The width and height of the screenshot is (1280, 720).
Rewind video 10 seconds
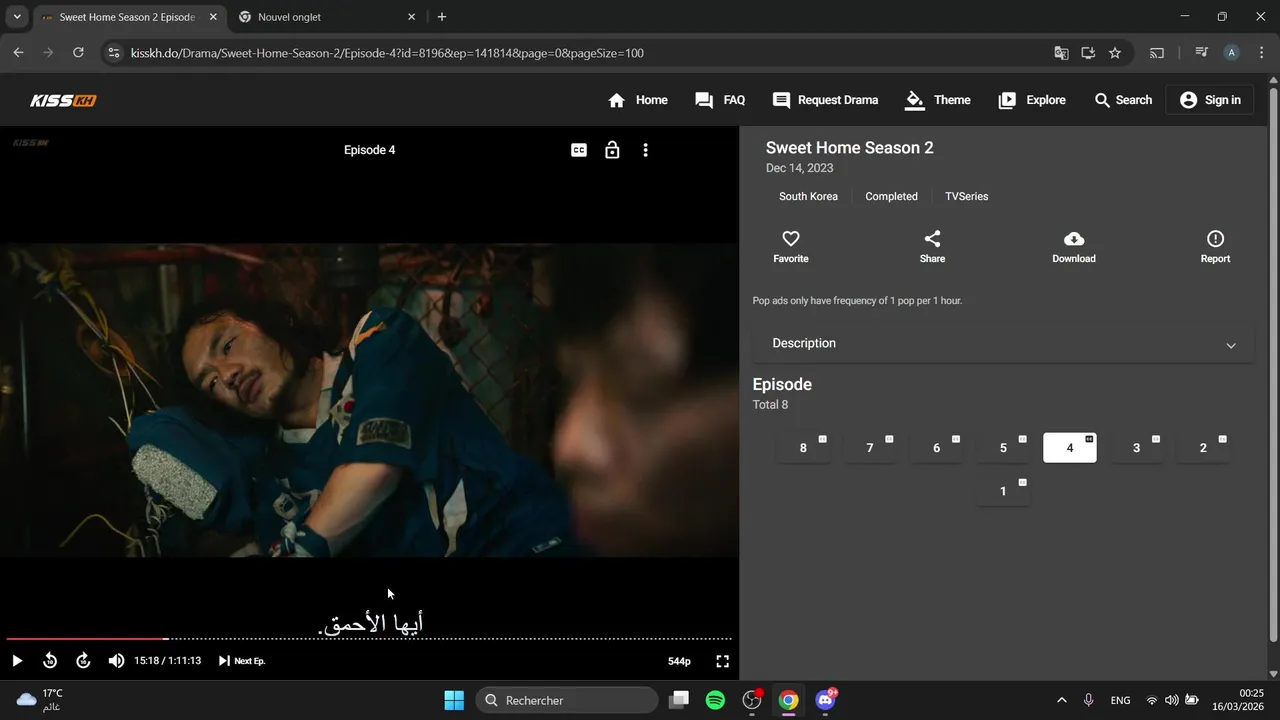point(50,661)
